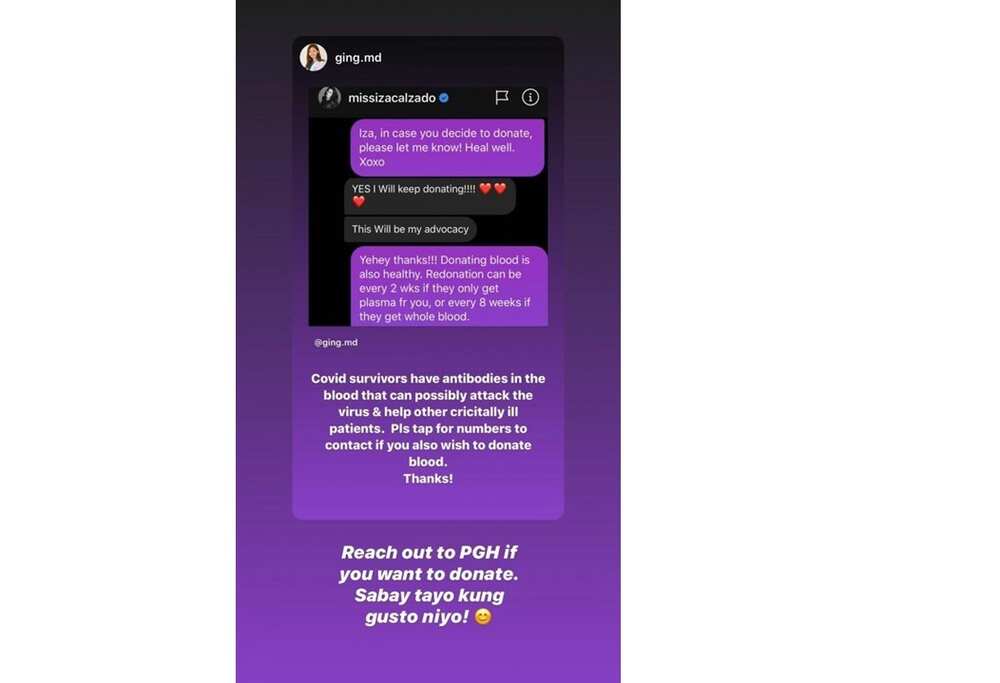This screenshot has width=1000, height=683.
Task: Open the @ging.md mention tag
Action: point(336,342)
